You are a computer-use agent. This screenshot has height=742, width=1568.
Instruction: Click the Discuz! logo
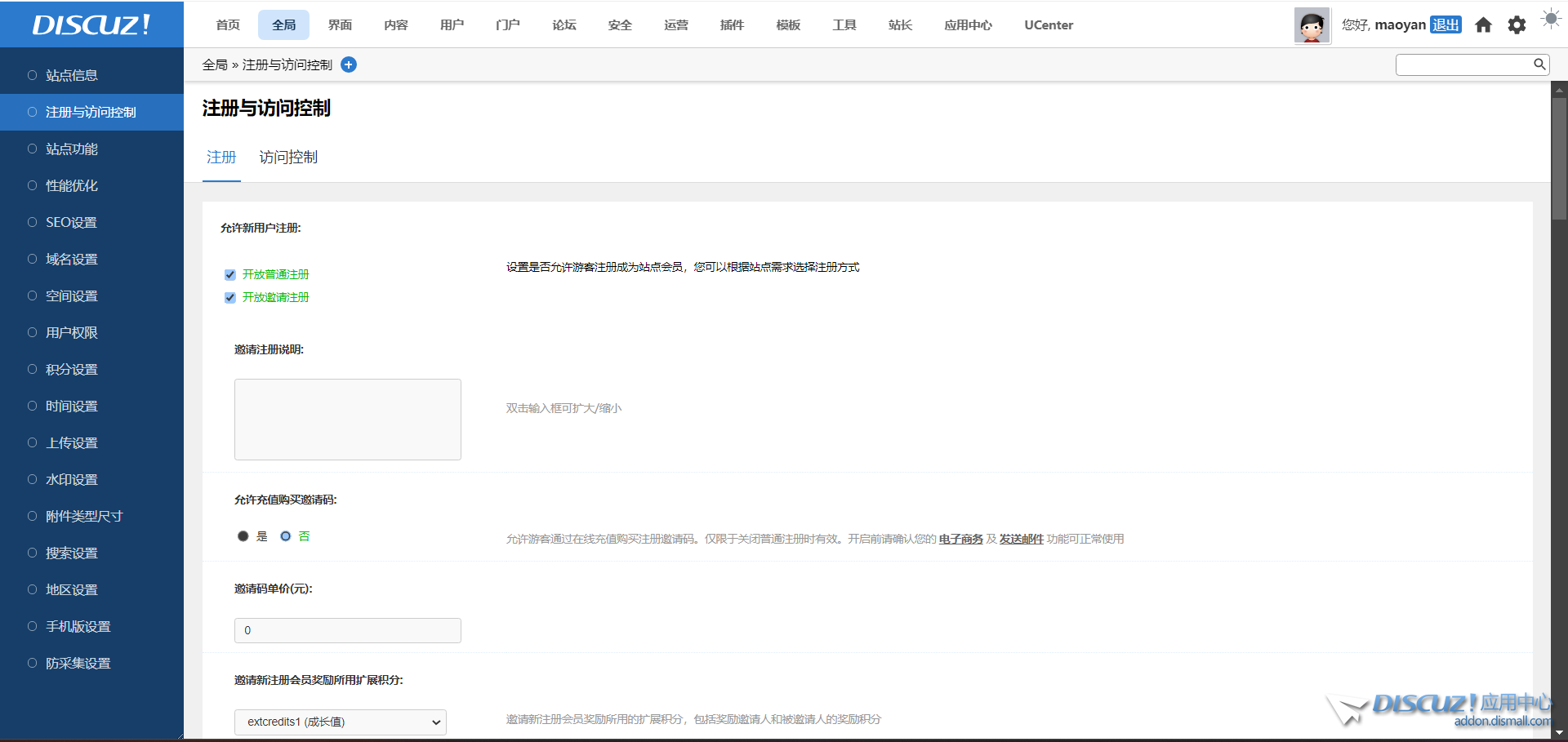[91, 24]
